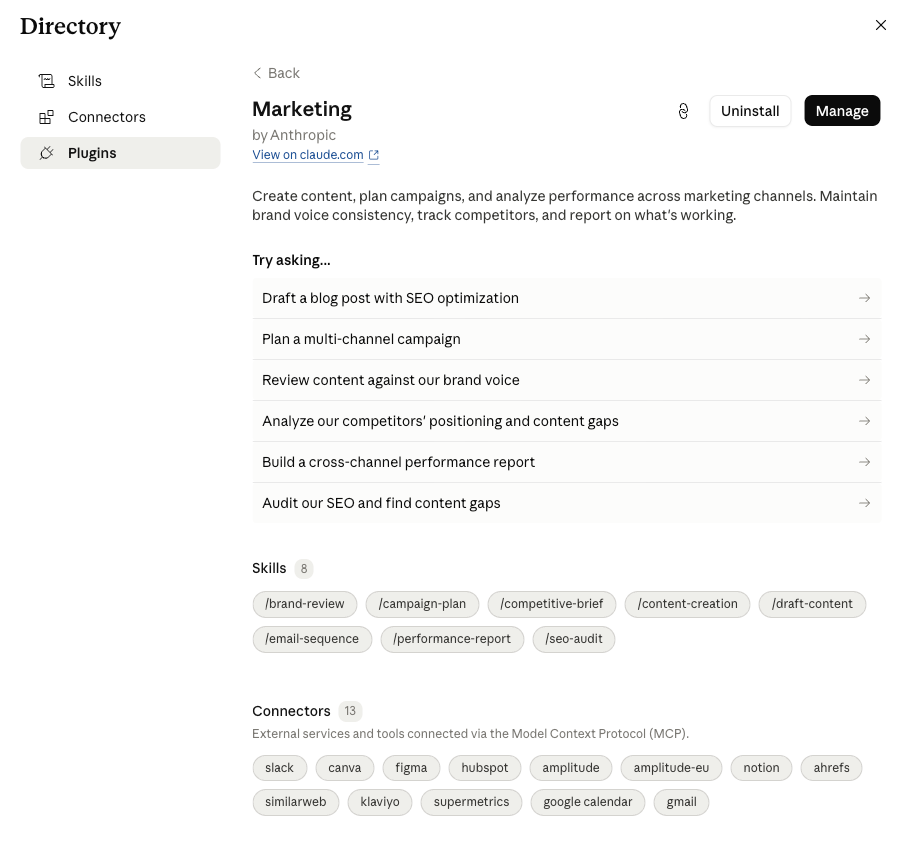Click arrow for Audit our SEO row
Image resolution: width=907 pixels, height=847 pixels.
pyautogui.click(x=864, y=503)
